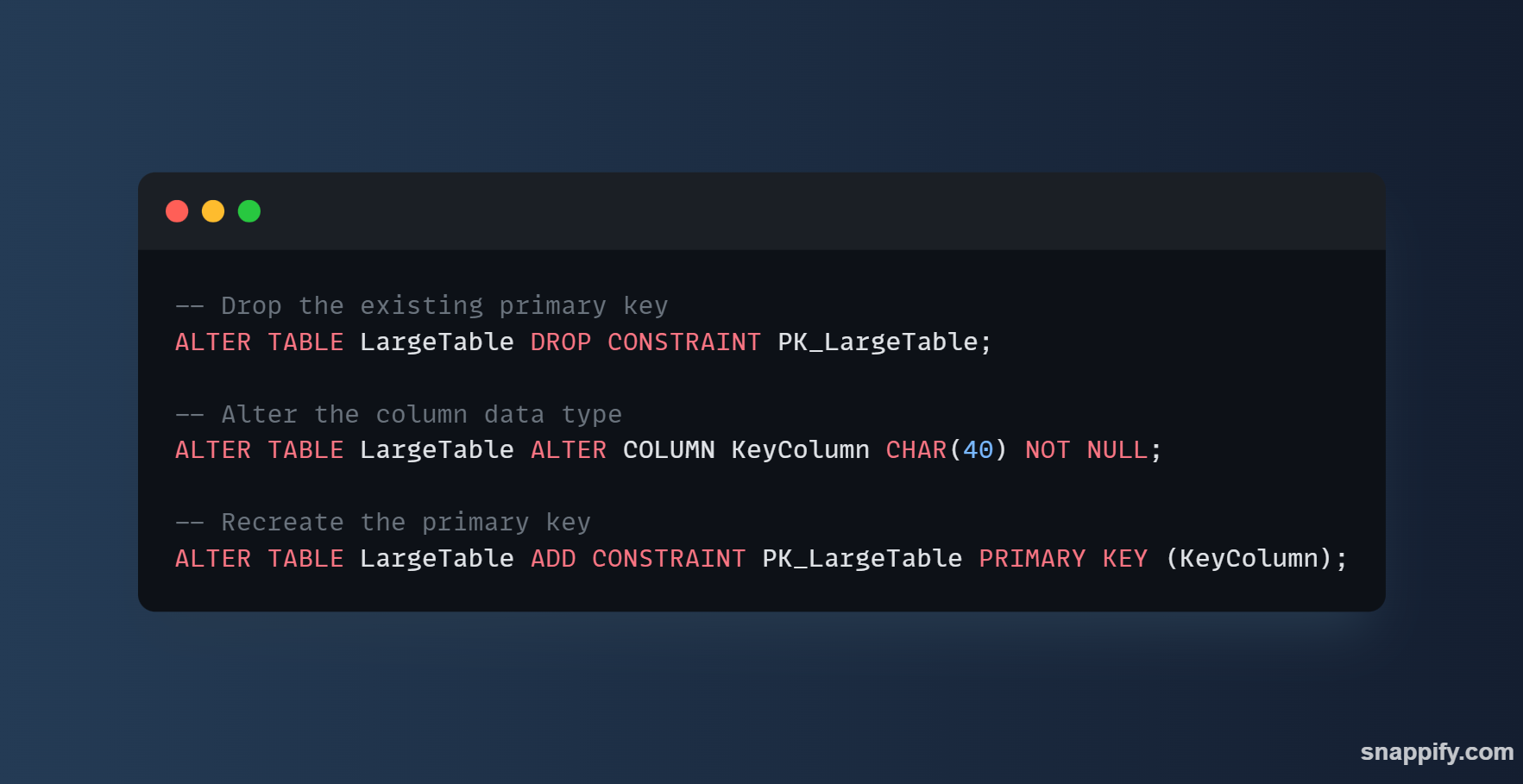
Task: Click the yellow minimize dot
Action: tap(213, 211)
